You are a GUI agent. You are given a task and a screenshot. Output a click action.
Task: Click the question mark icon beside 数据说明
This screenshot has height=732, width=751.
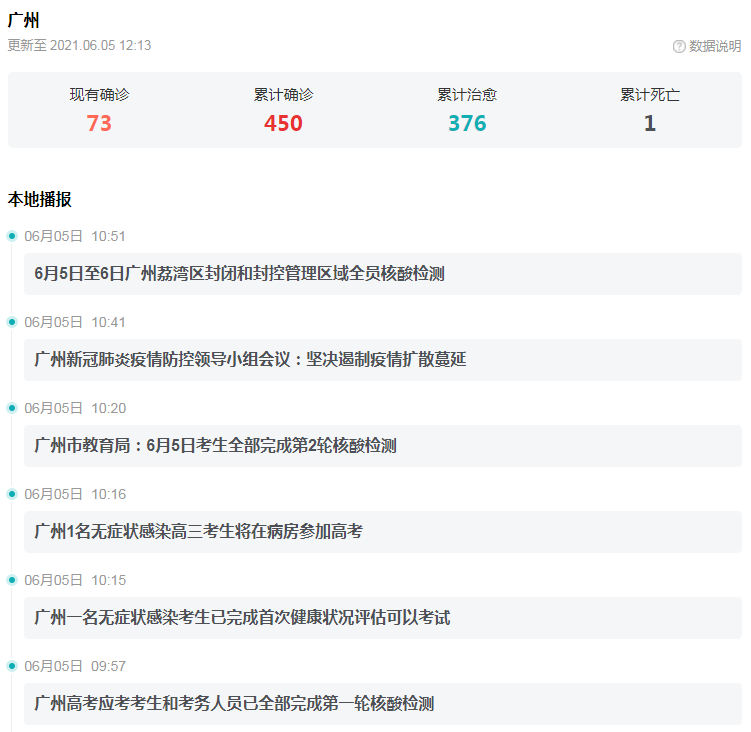pyautogui.click(x=679, y=46)
